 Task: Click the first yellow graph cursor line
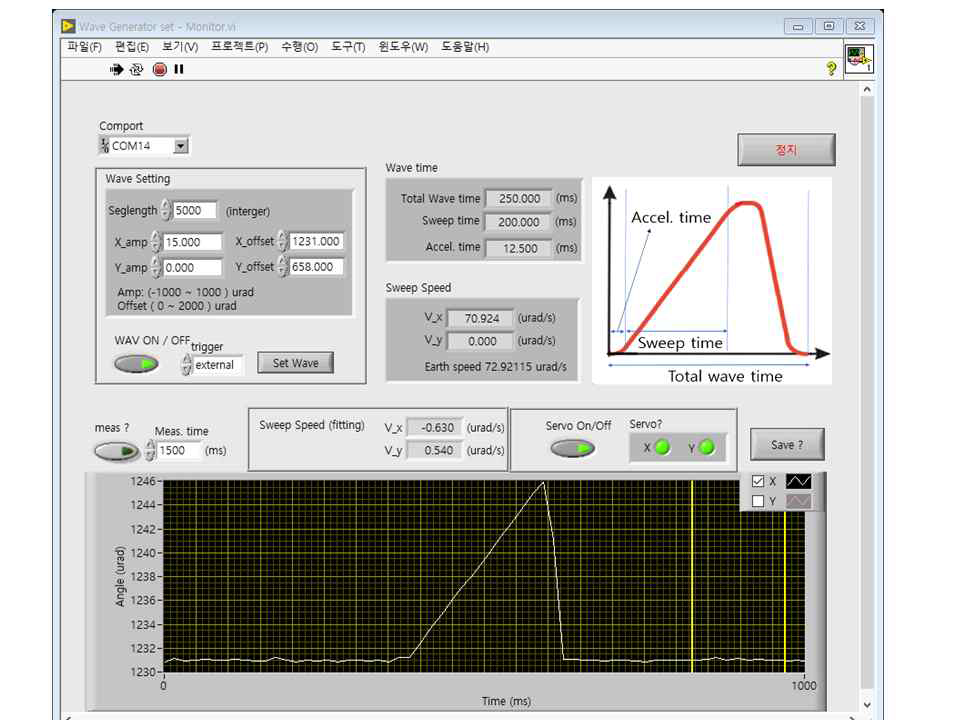coord(692,576)
